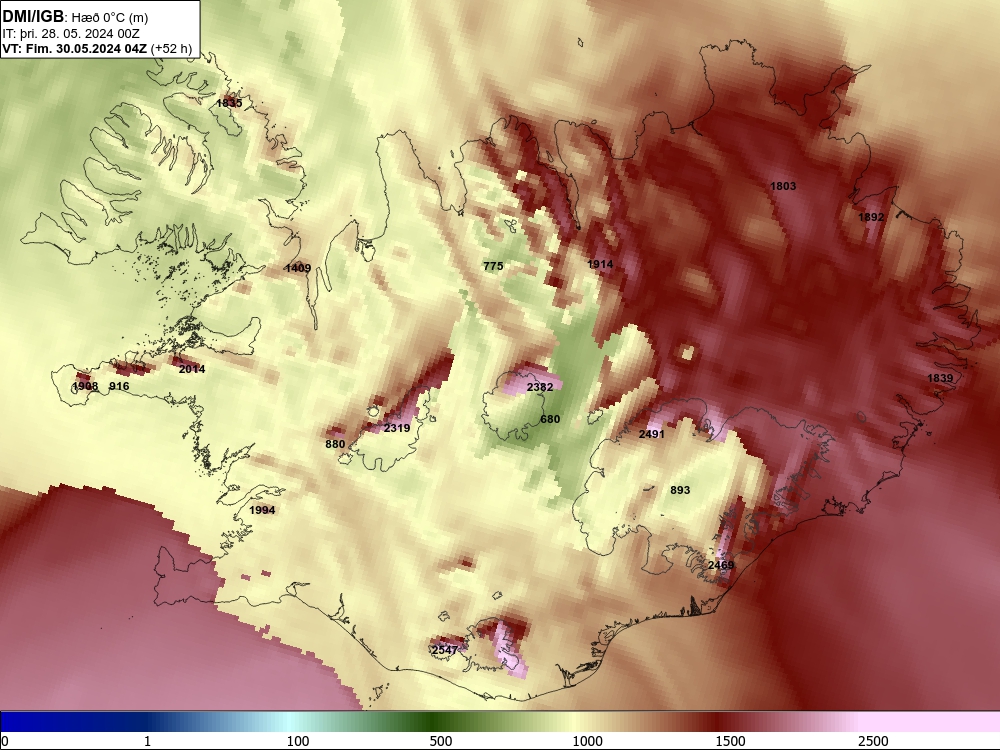Click the 1000 tick on the color scale
Screen dimensions: 1000x750
click(x=587, y=740)
